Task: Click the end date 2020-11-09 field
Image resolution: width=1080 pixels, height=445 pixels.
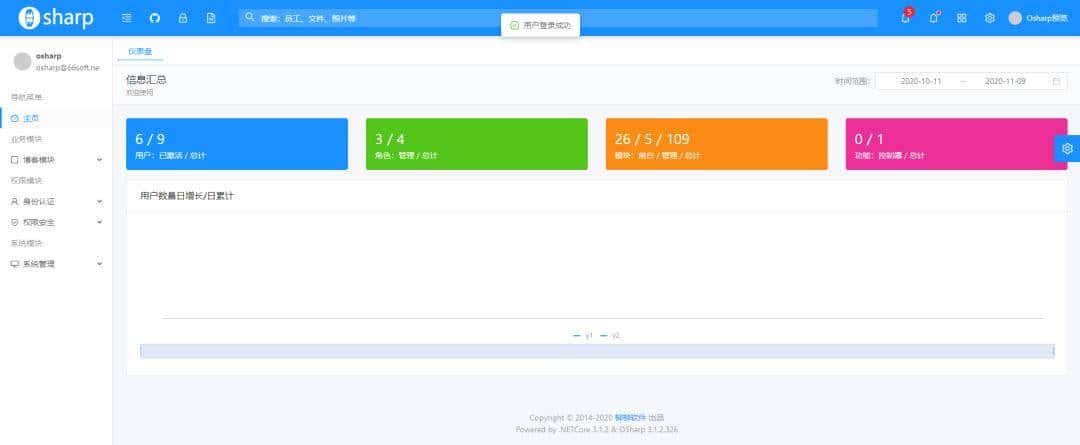Action: 1005,81
